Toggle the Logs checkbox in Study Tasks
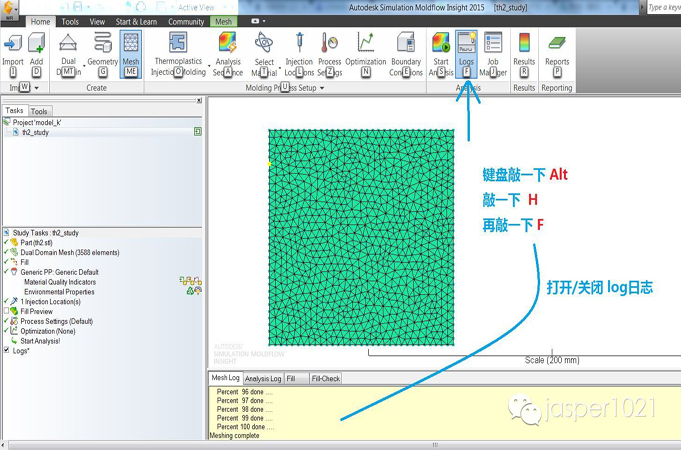Image resolution: width=681 pixels, height=450 pixels. (7, 350)
